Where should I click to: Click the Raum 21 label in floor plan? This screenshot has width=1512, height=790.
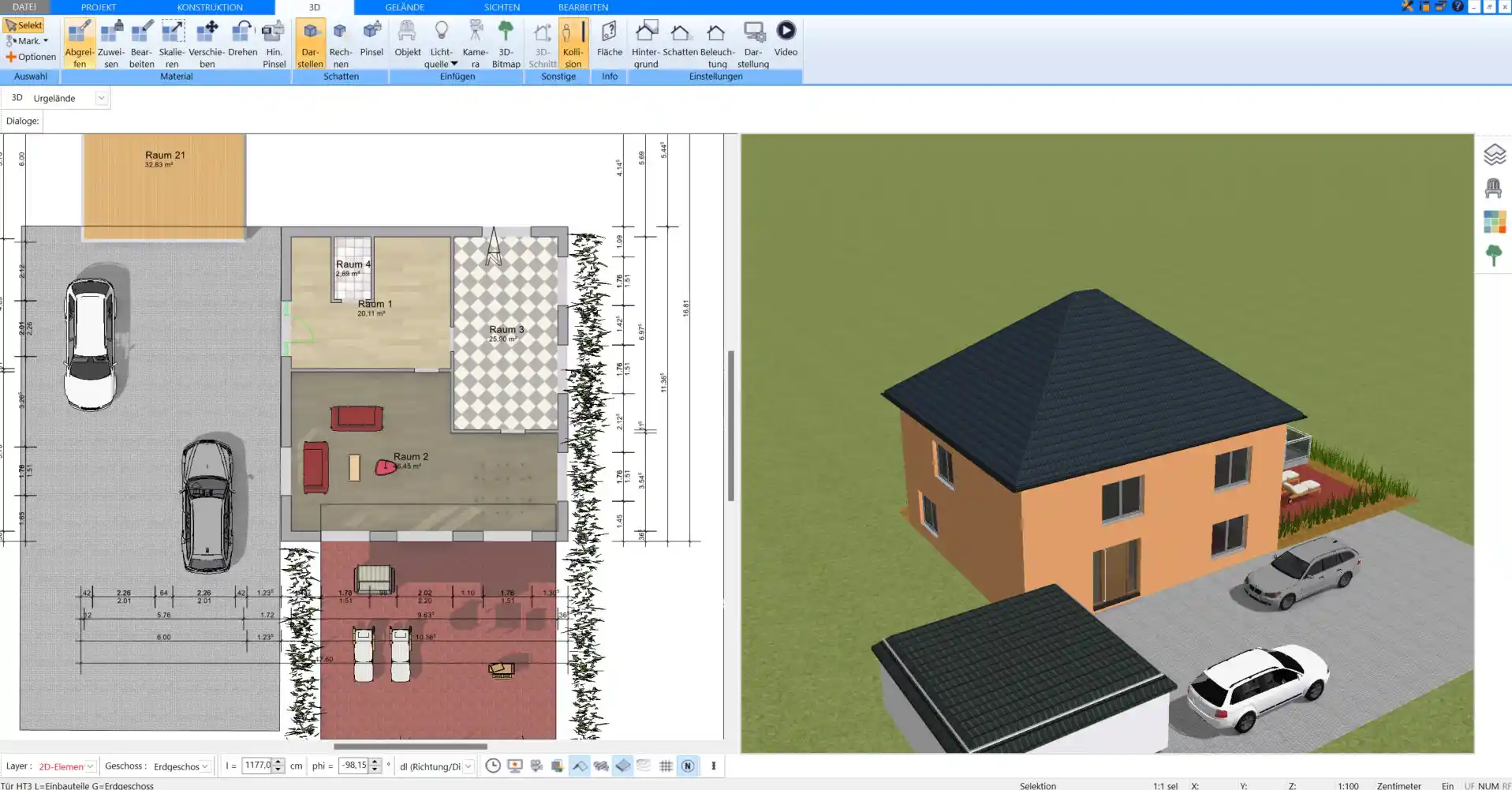[165, 155]
